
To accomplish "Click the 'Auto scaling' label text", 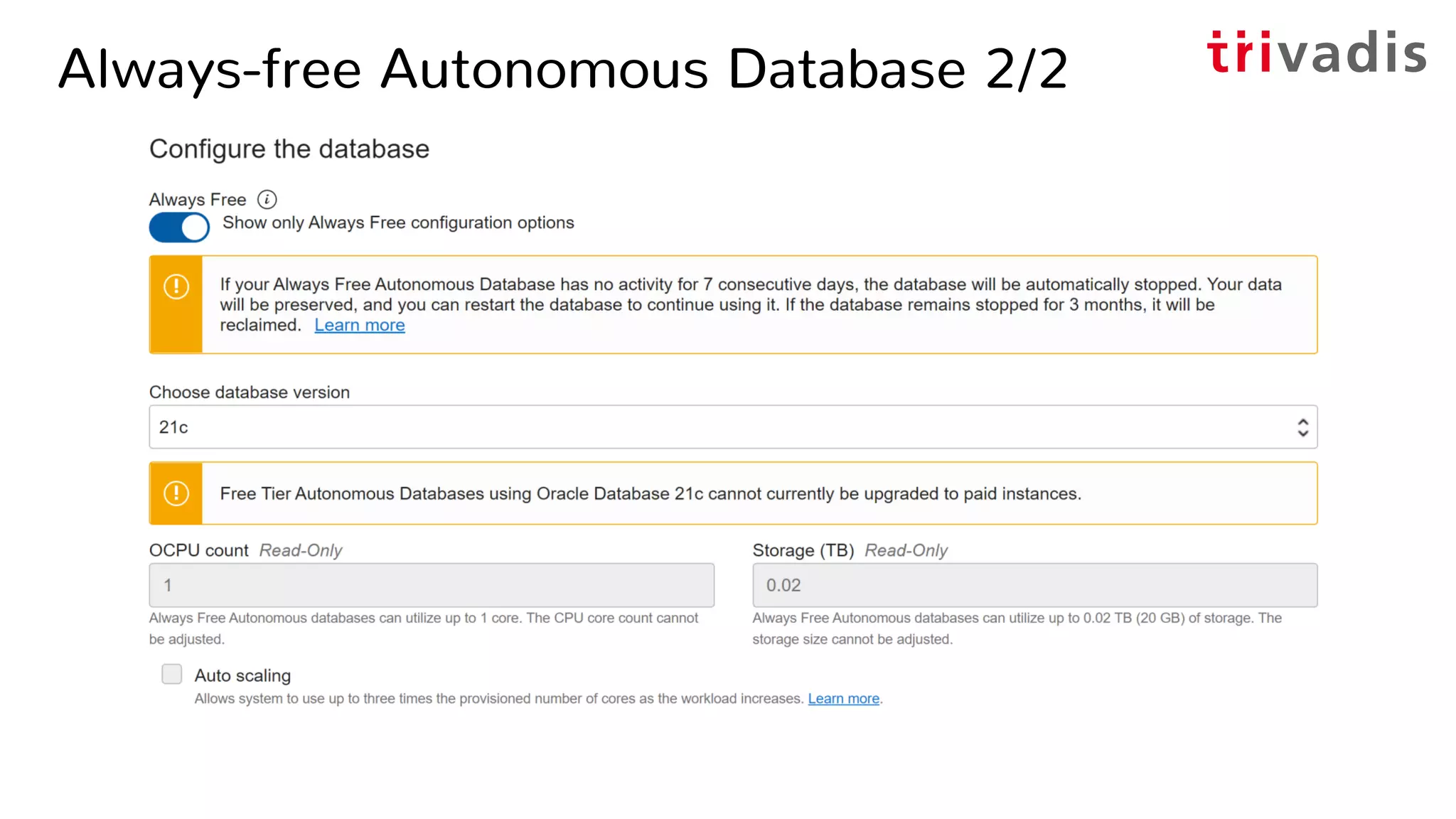I will click(243, 675).
